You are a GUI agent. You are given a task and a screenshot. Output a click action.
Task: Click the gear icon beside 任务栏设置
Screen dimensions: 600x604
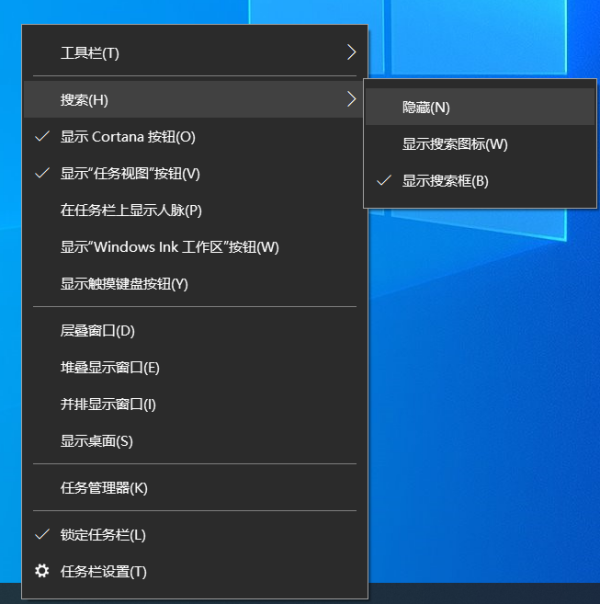pyautogui.click(x=41, y=571)
